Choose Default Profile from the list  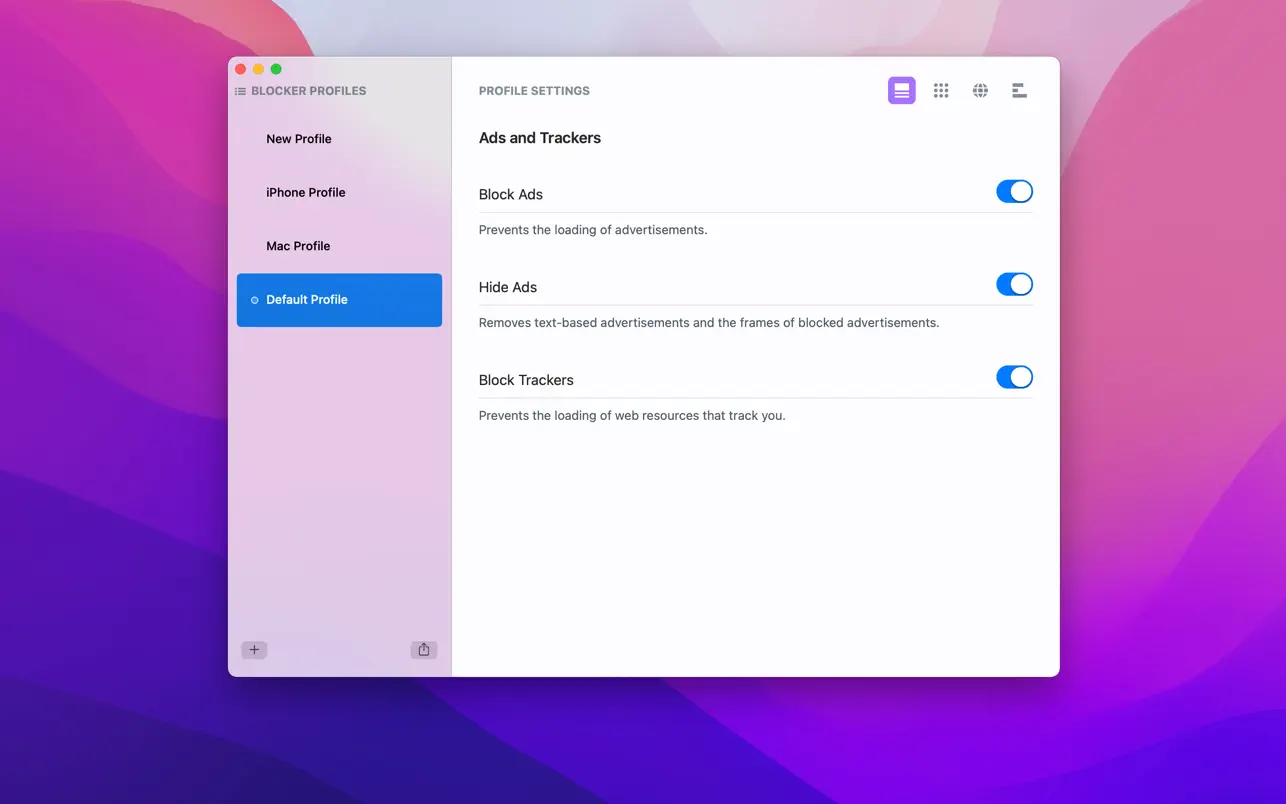point(307,300)
